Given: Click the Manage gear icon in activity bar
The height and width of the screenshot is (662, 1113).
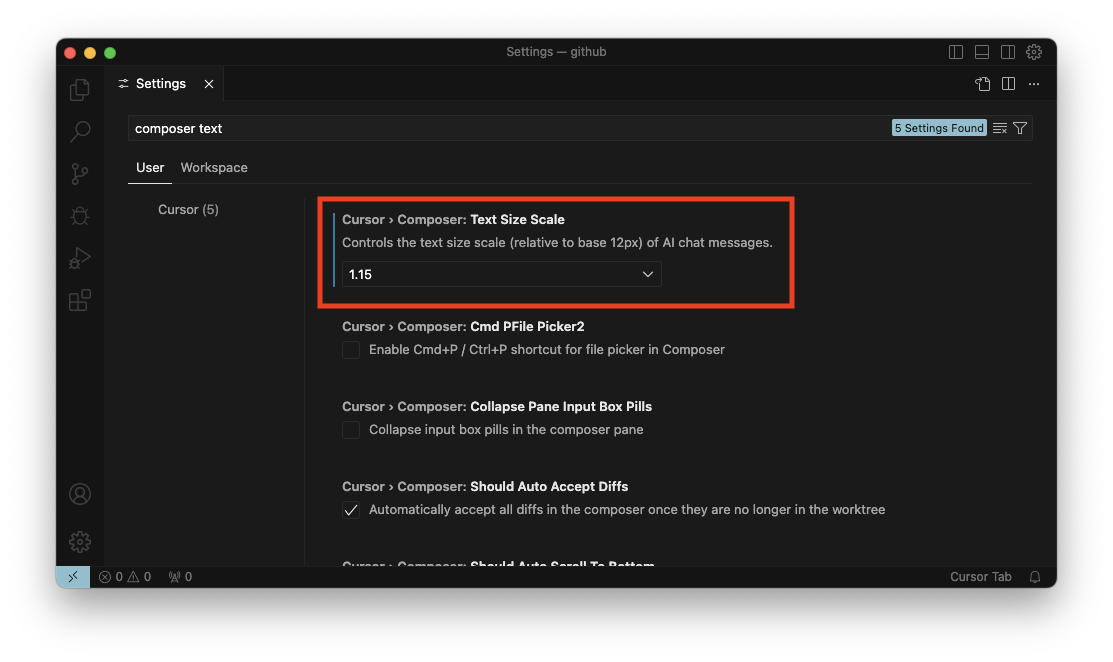Looking at the screenshot, I should (x=80, y=541).
